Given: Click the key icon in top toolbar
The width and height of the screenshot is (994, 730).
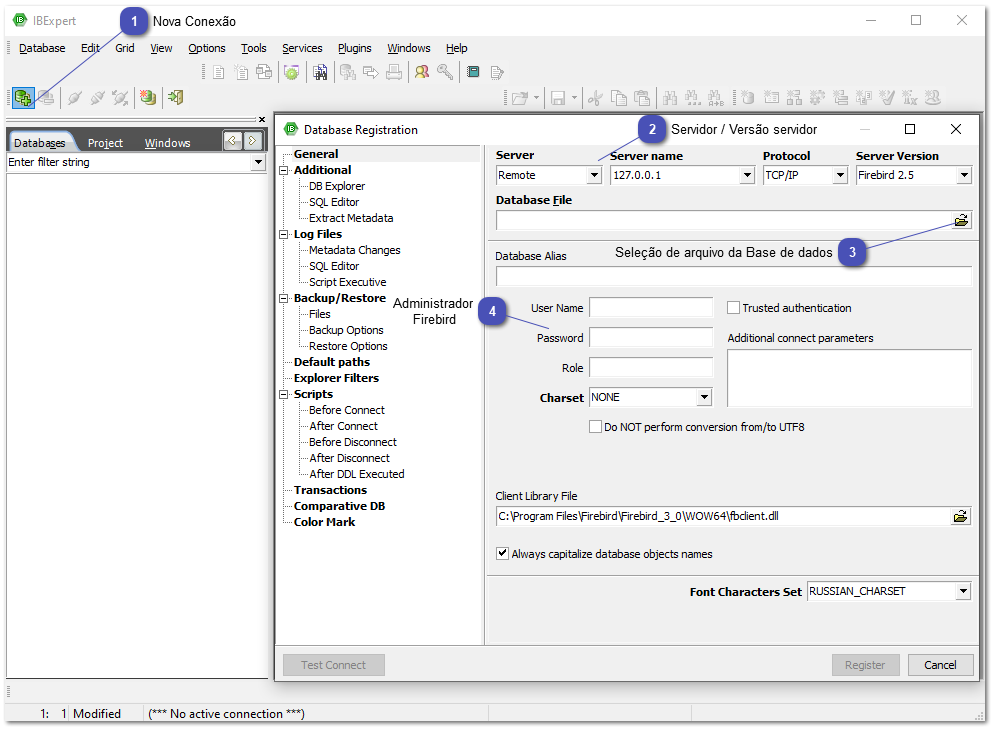Looking at the screenshot, I should pyautogui.click(x=445, y=72).
